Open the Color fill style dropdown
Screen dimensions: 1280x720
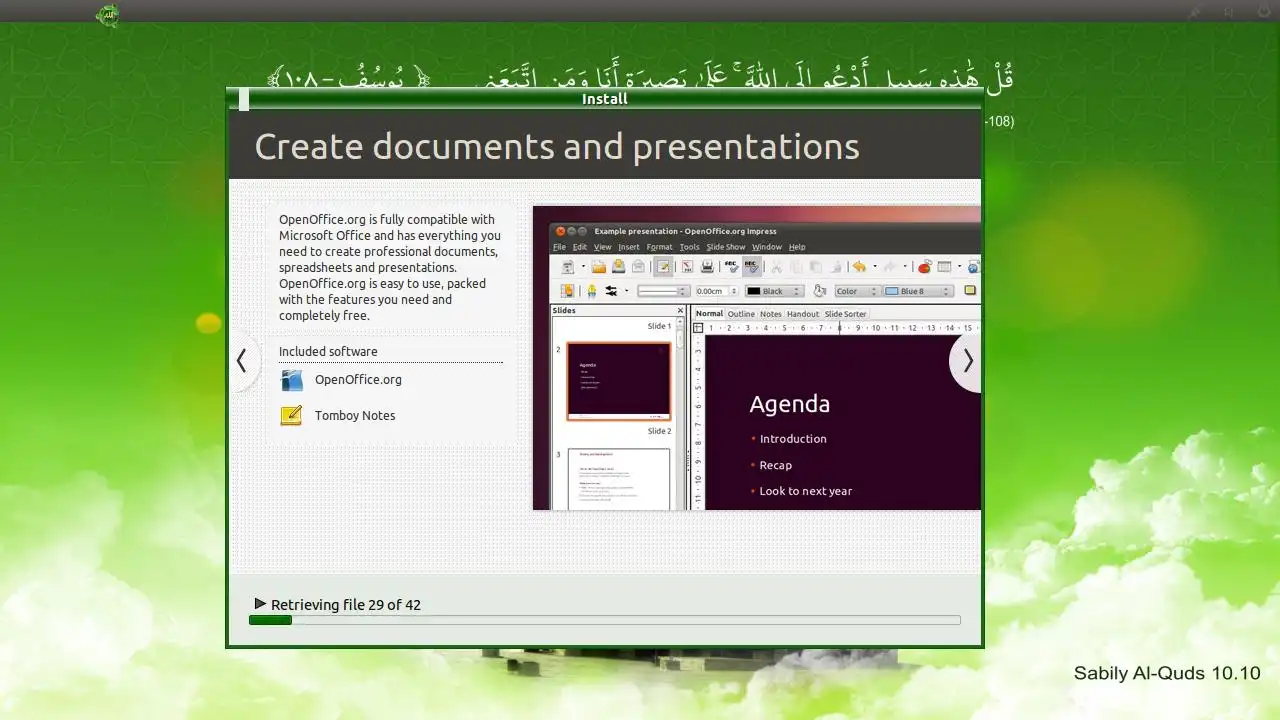click(x=857, y=291)
